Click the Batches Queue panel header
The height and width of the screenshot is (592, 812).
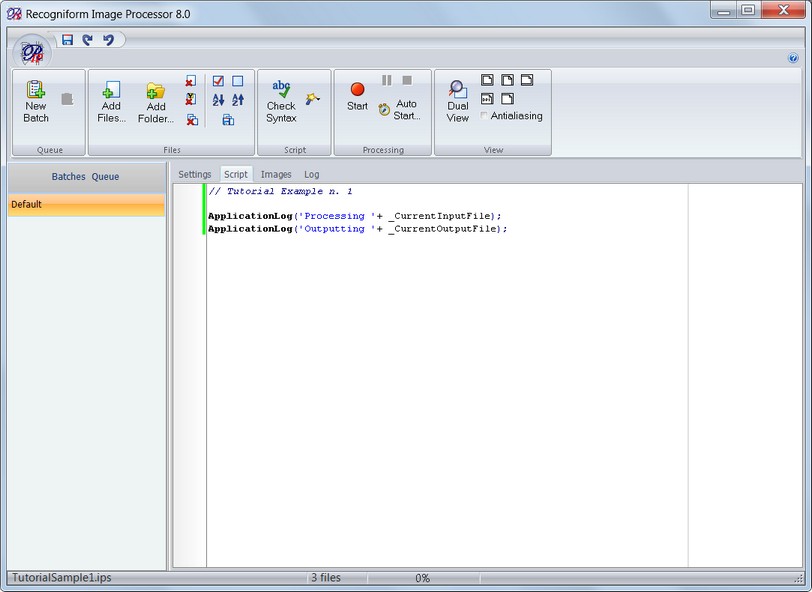85,177
